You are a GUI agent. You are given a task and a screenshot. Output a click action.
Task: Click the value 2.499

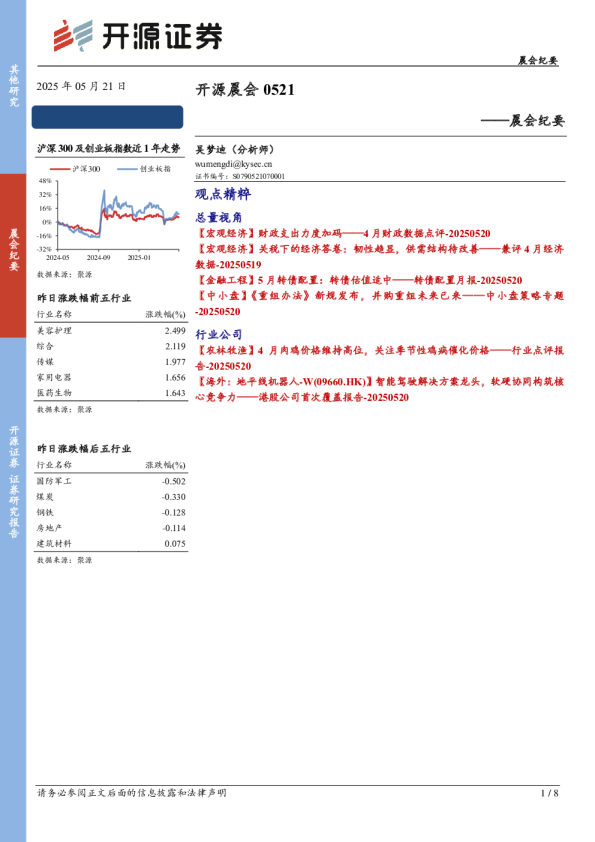pos(175,331)
